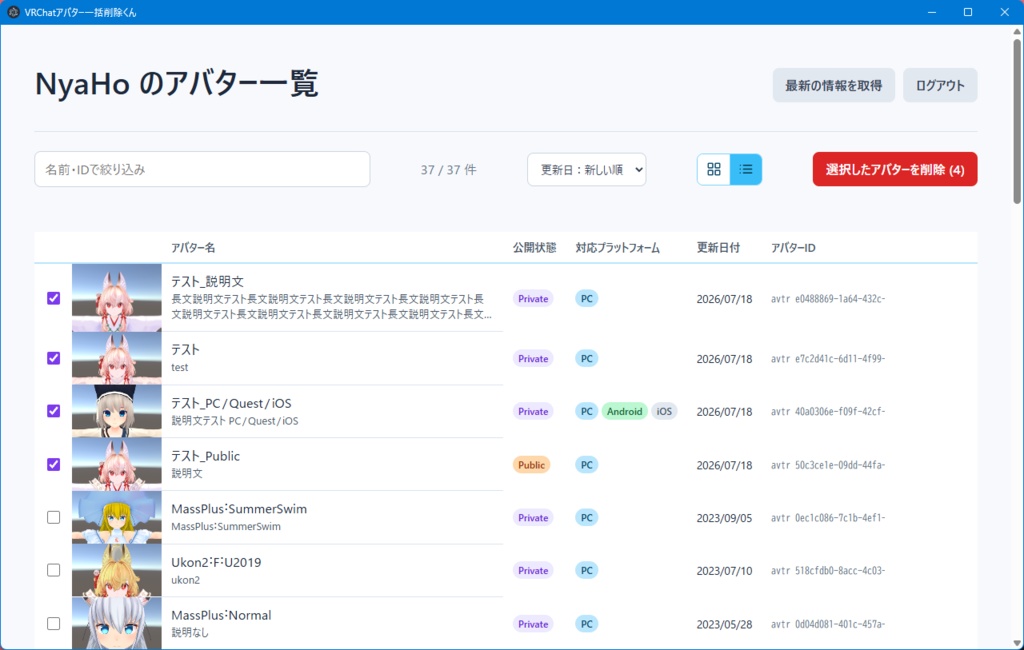
Task: Open thumbnail of Ukon2:F:U2019 avatar
Action: point(117,570)
